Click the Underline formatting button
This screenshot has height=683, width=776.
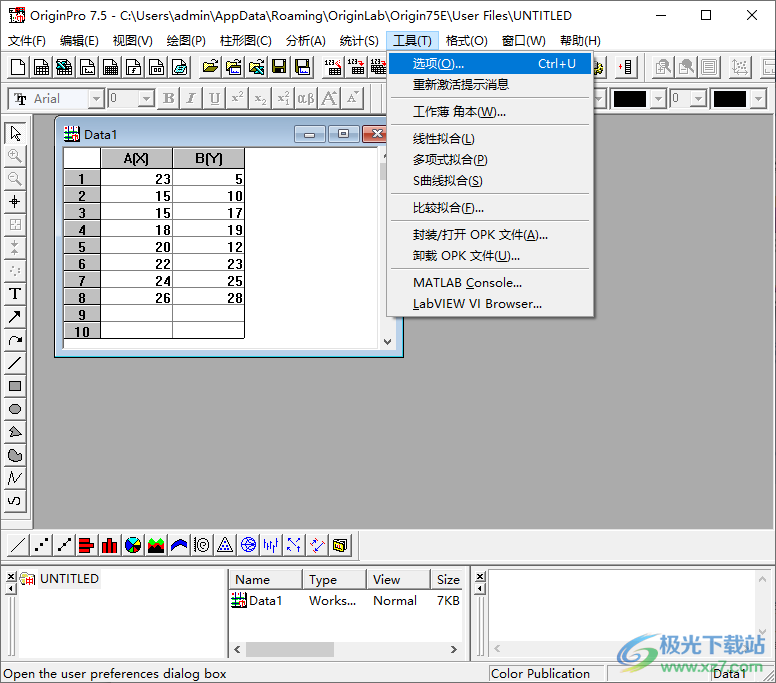(214, 98)
